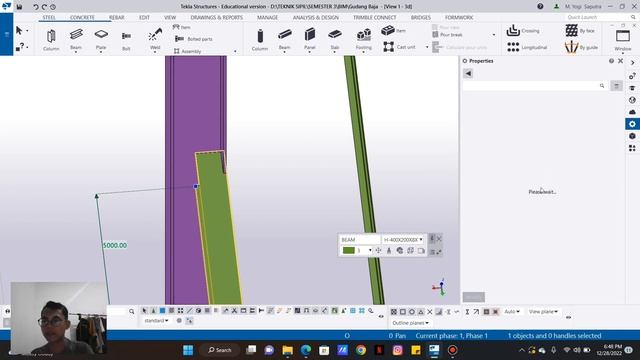640x360 pixels.
Task: Click the rebar By guide tool
Action: (x=581, y=47)
